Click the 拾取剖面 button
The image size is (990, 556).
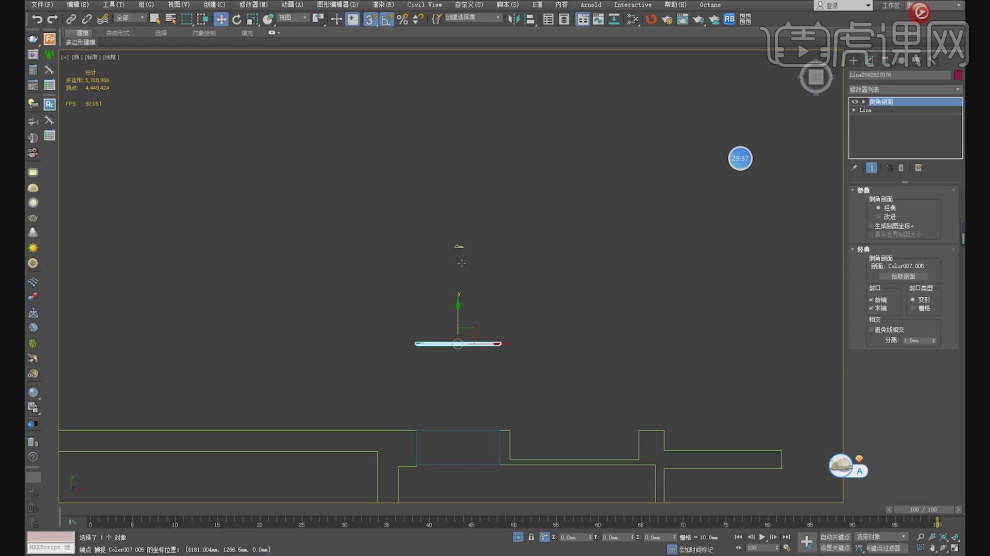(903, 276)
